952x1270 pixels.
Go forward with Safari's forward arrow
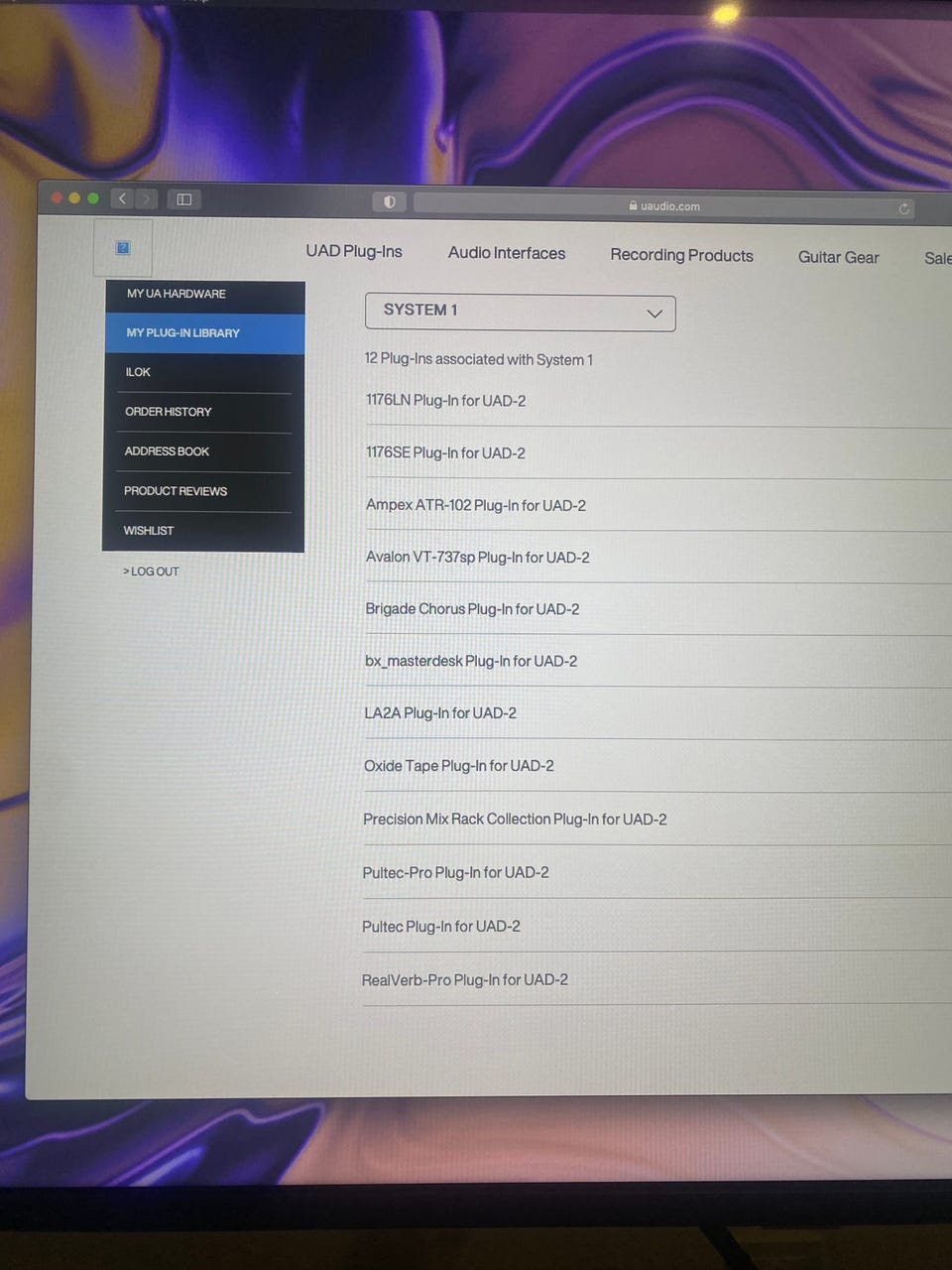point(146,198)
